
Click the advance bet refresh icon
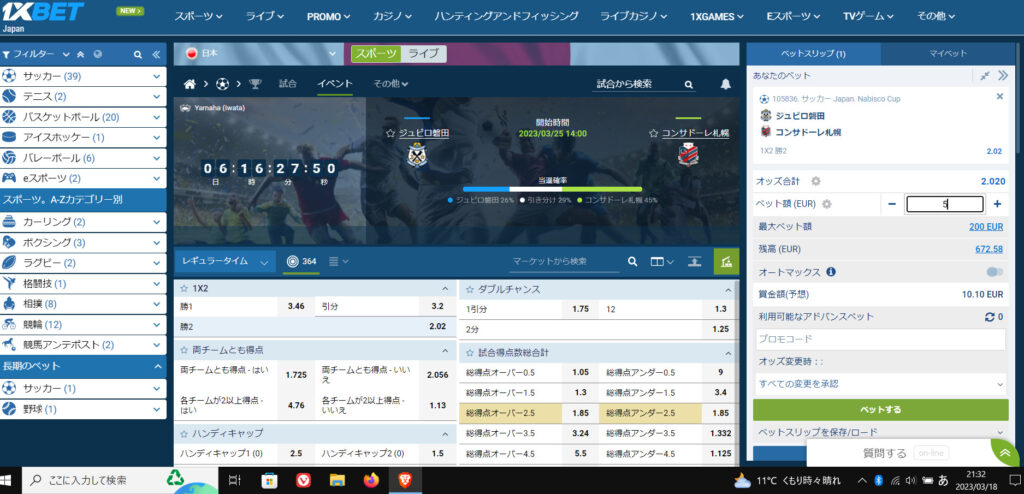click(989, 317)
